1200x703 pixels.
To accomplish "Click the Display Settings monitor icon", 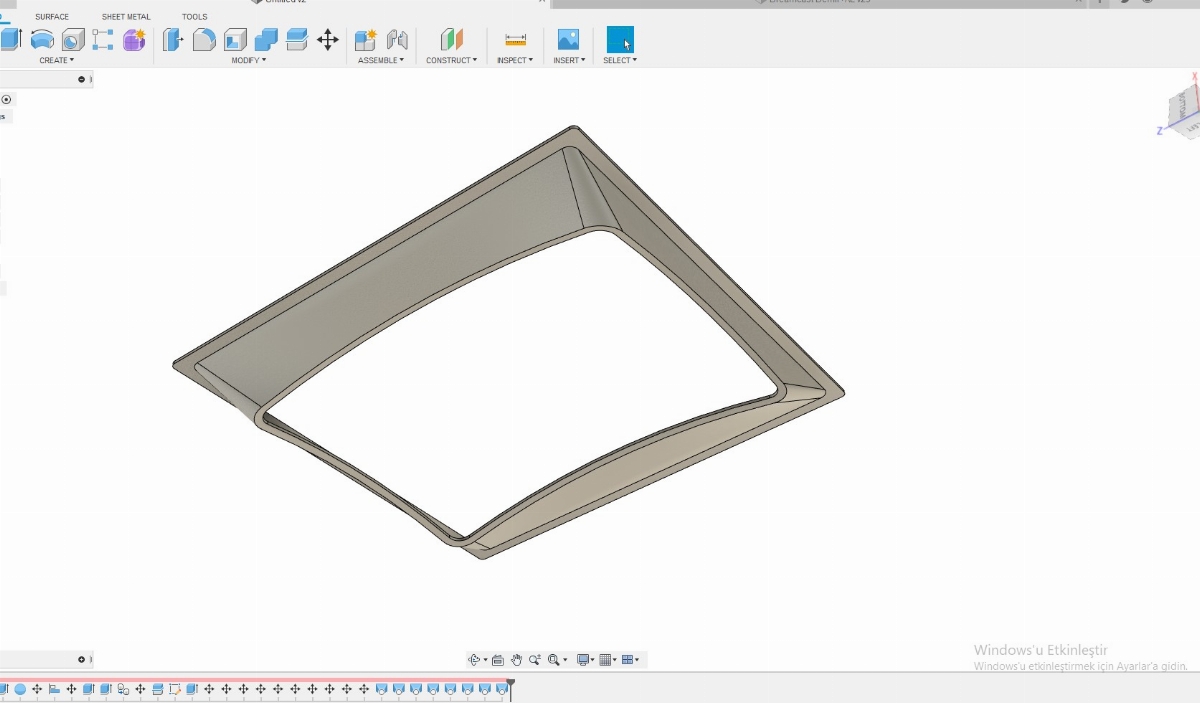I will 583,660.
